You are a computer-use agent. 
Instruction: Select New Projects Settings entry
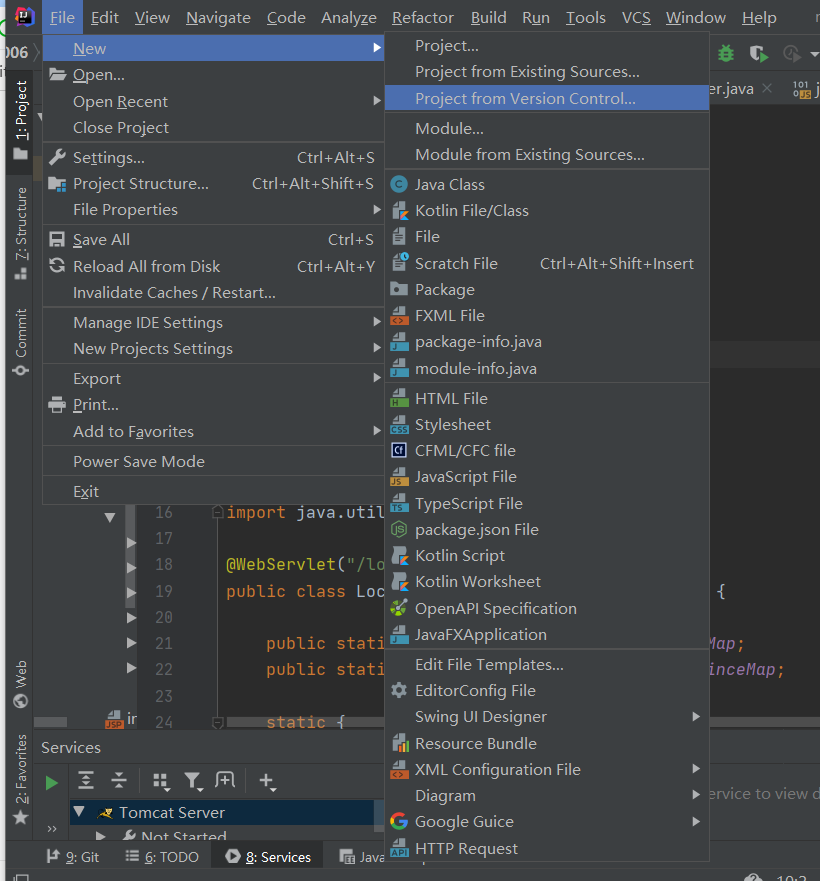(213, 349)
